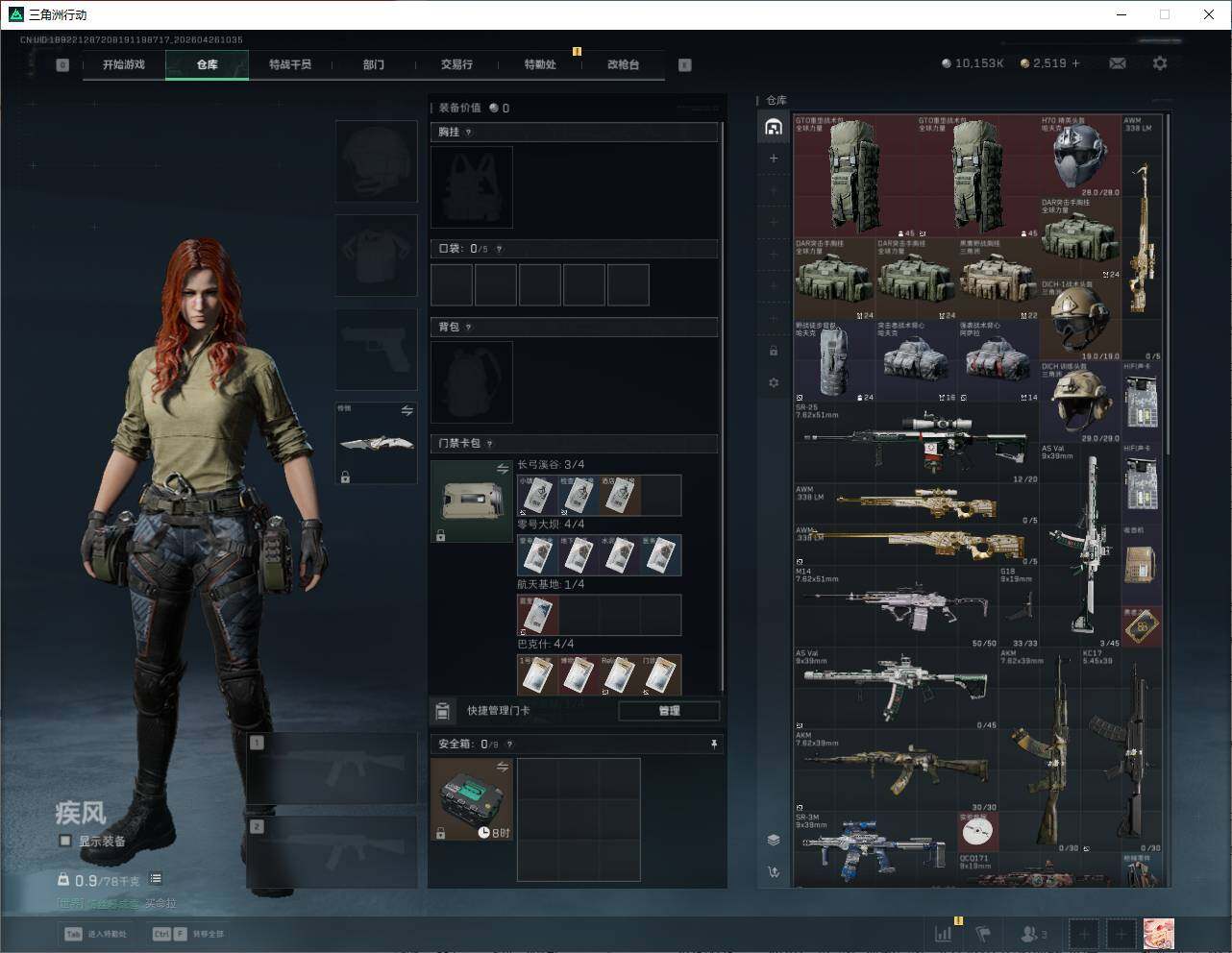Select the 仓库 tab
Image resolution: width=1232 pixels, height=953 pixels.
207,64
